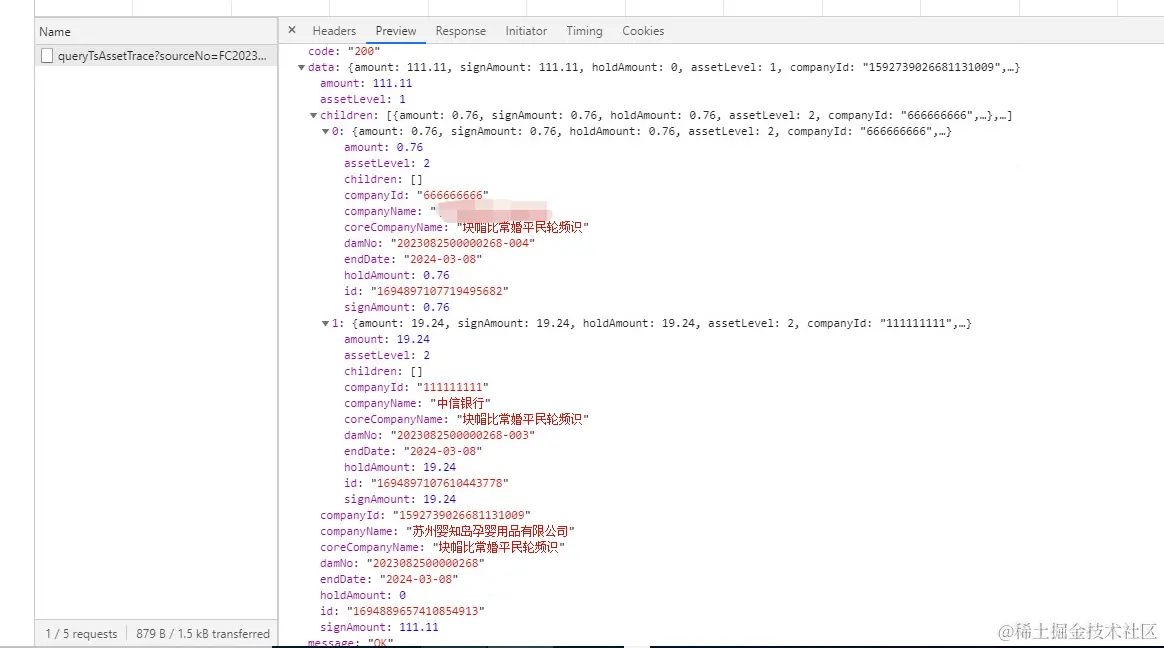1164x648 pixels.
Task: Select amount: 19.24 line
Action: pos(387,339)
